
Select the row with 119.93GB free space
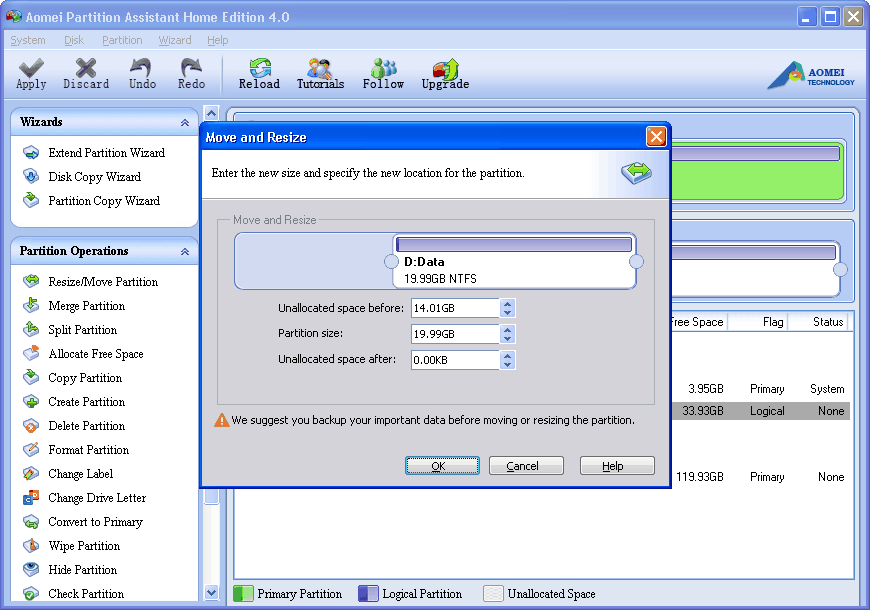point(761,477)
